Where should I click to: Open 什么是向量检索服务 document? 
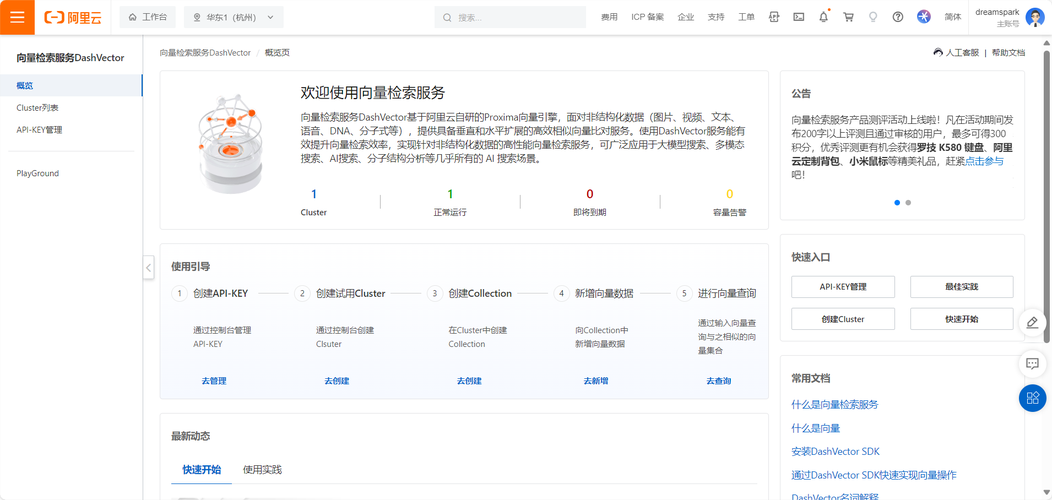tap(835, 404)
